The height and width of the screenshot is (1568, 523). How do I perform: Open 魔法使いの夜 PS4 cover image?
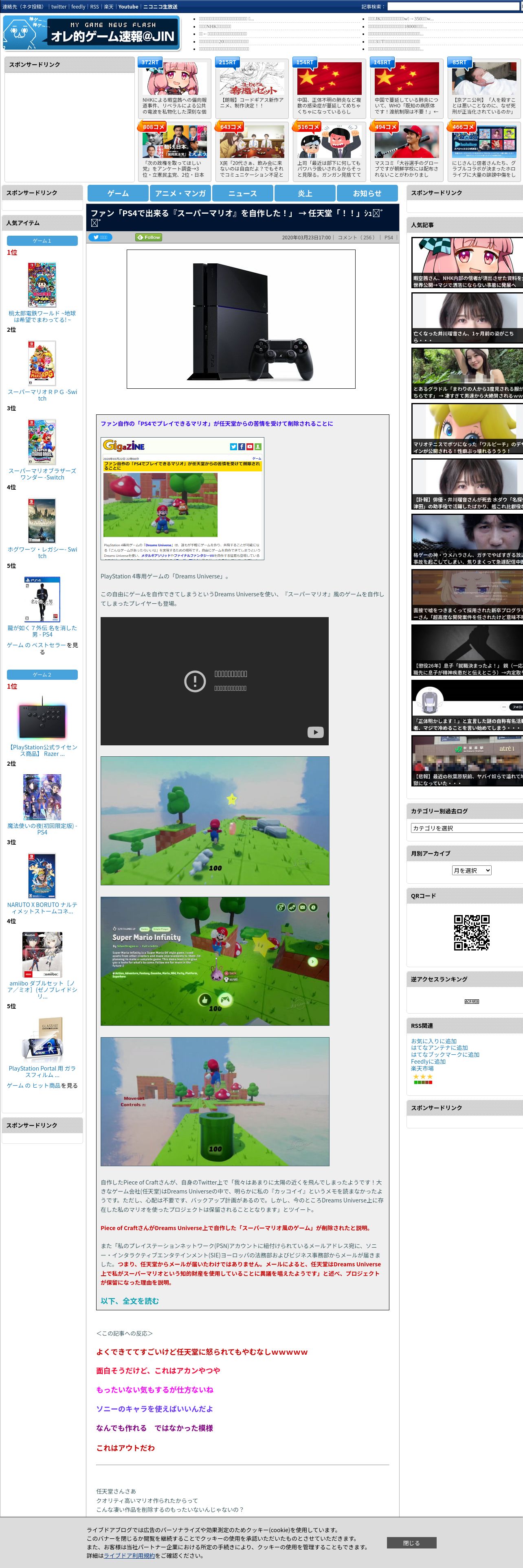point(42,797)
